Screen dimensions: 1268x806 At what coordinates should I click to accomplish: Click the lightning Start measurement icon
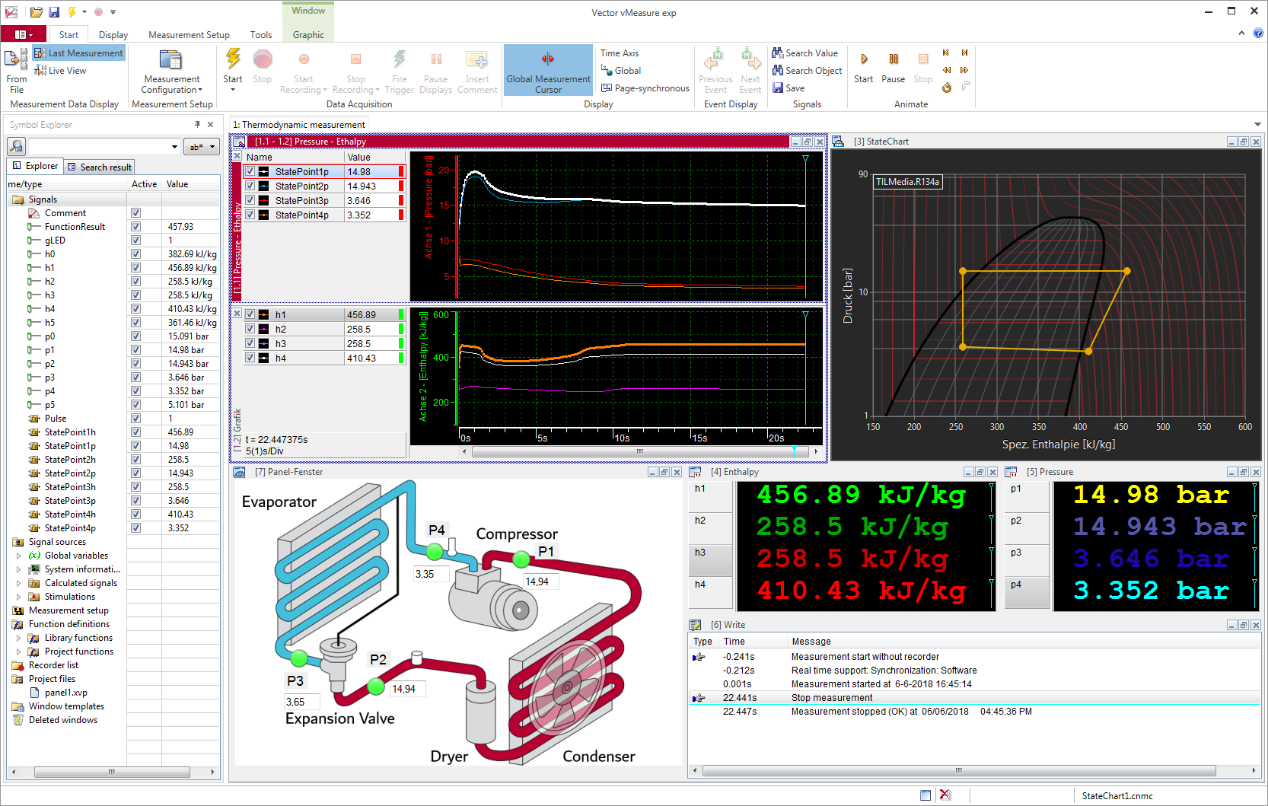point(233,60)
